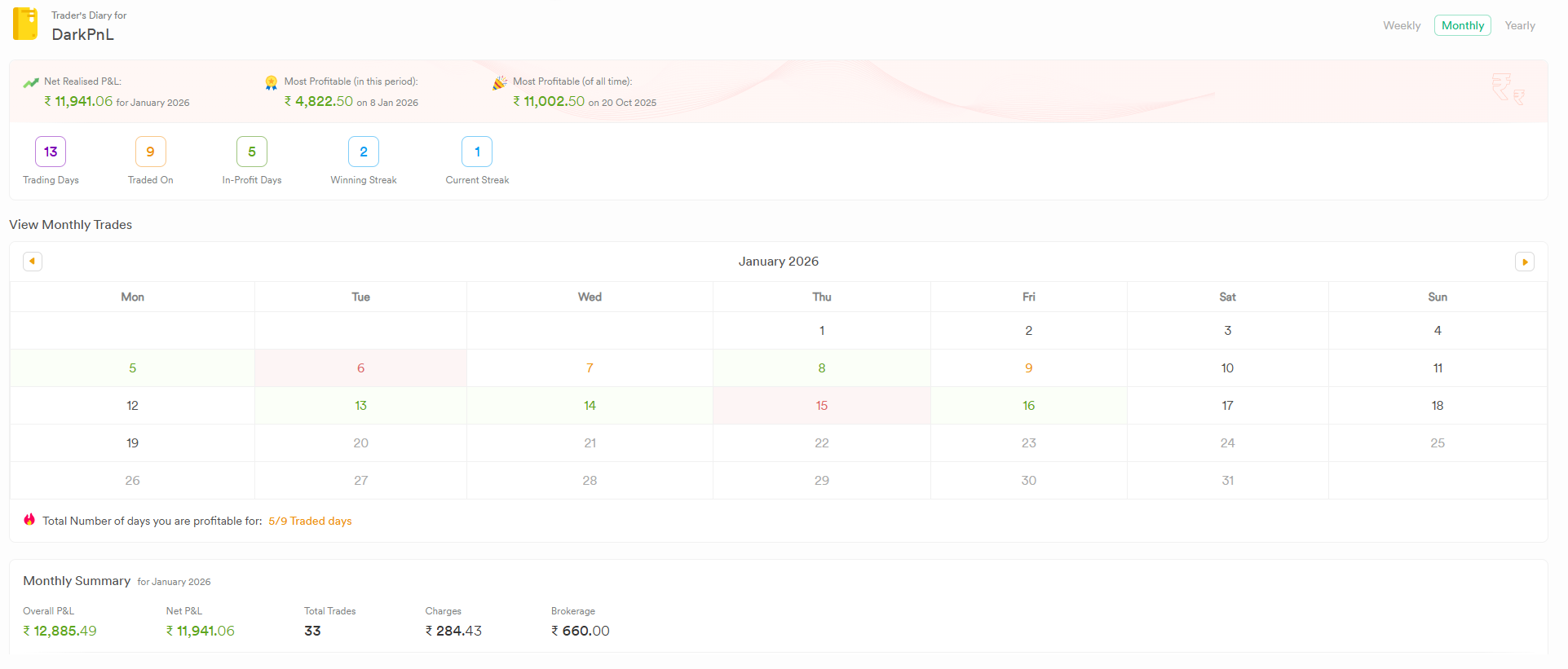This screenshot has height=669, width=1568.
Task: Select the Monthly view tab
Action: (x=1462, y=25)
